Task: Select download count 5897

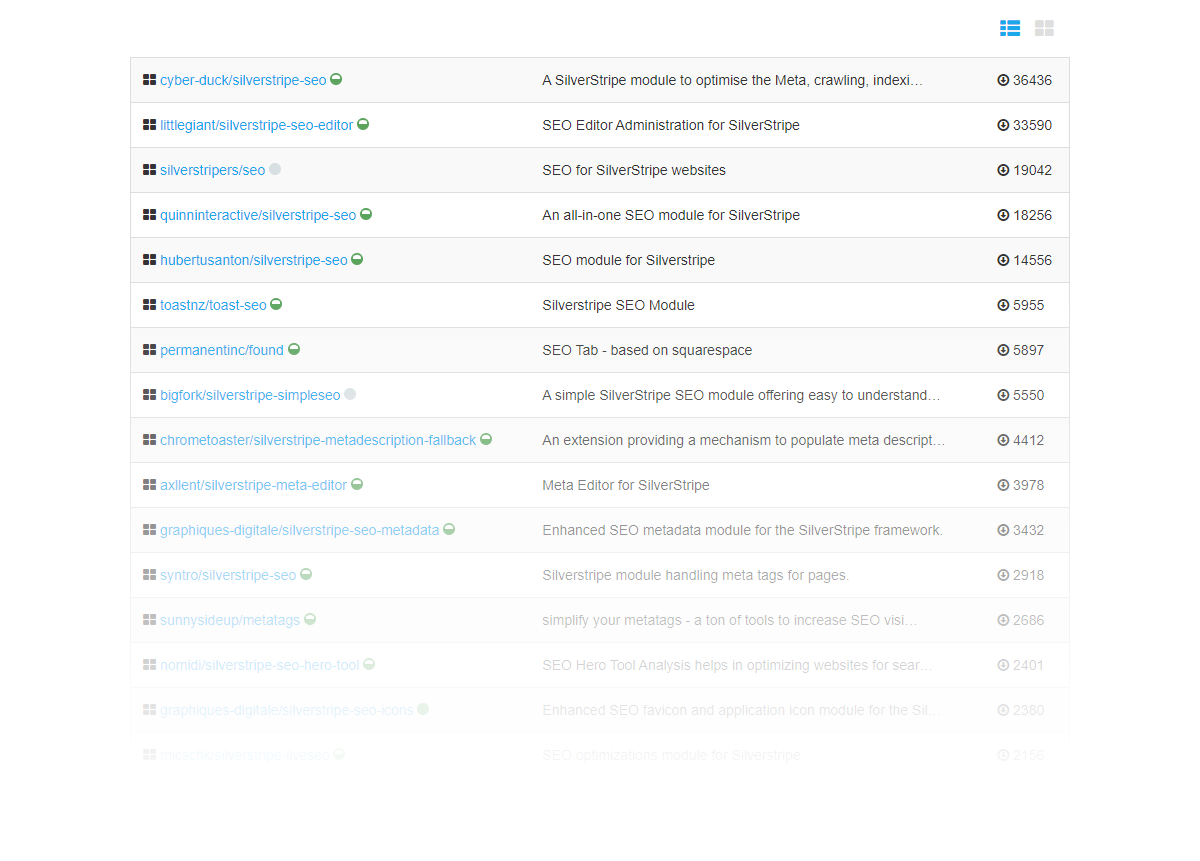Action: (x=1028, y=350)
